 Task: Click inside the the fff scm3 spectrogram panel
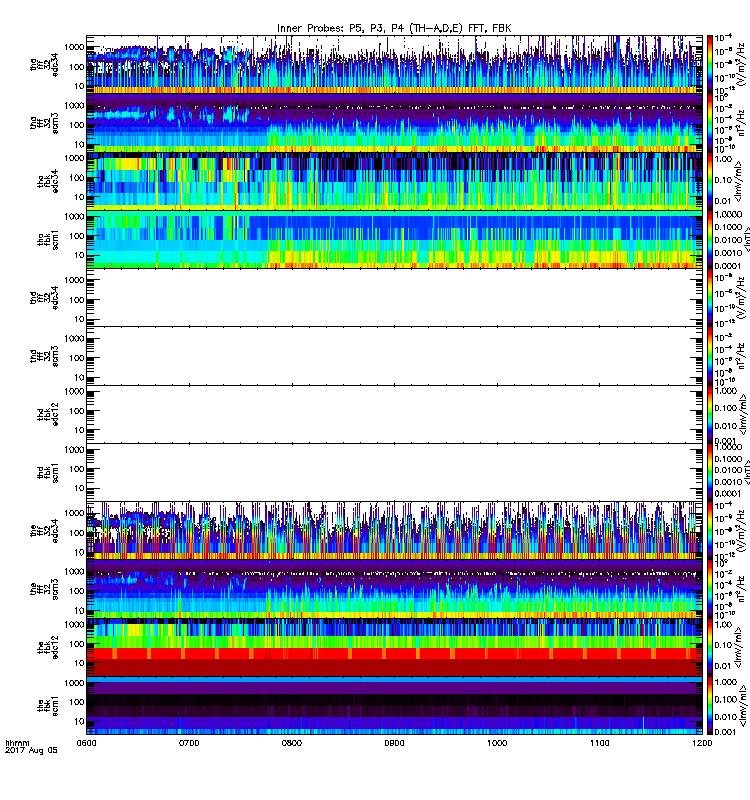pos(394,588)
